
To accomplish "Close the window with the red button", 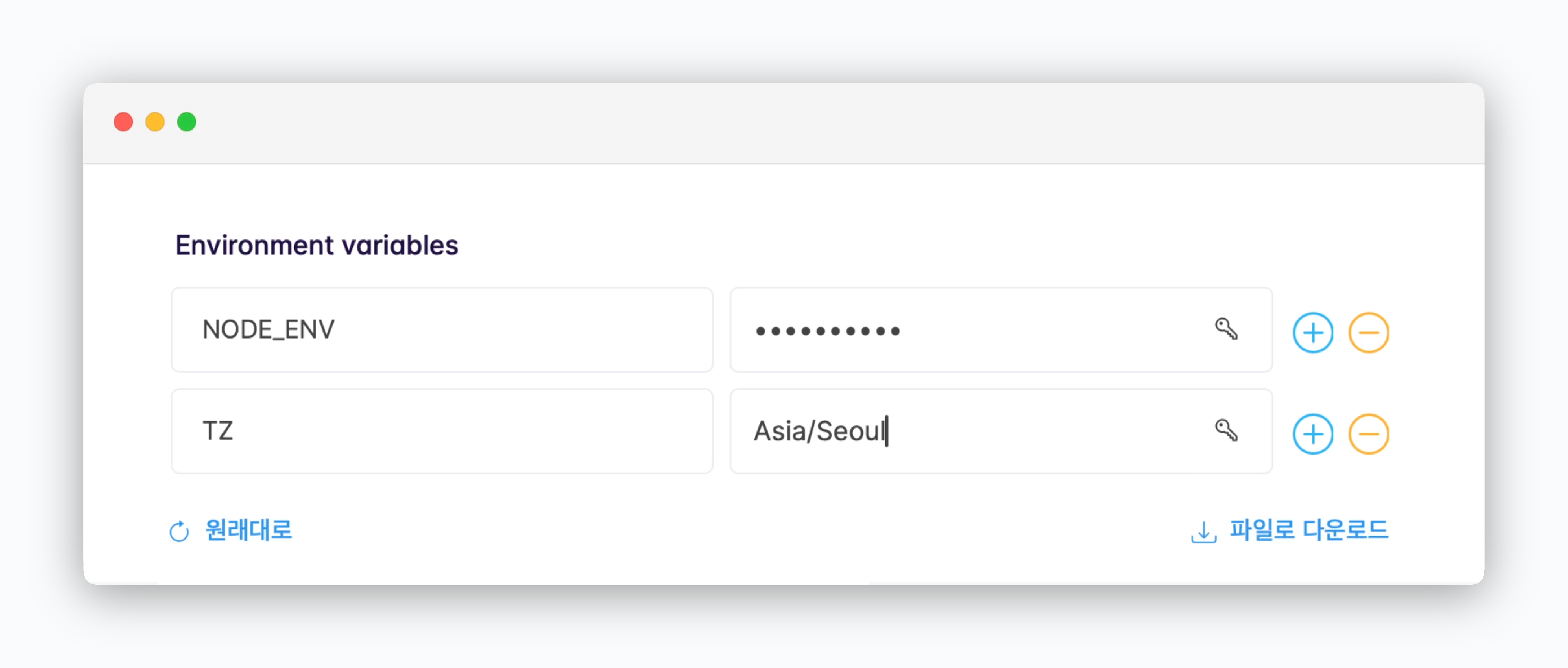I will tap(124, 122).
